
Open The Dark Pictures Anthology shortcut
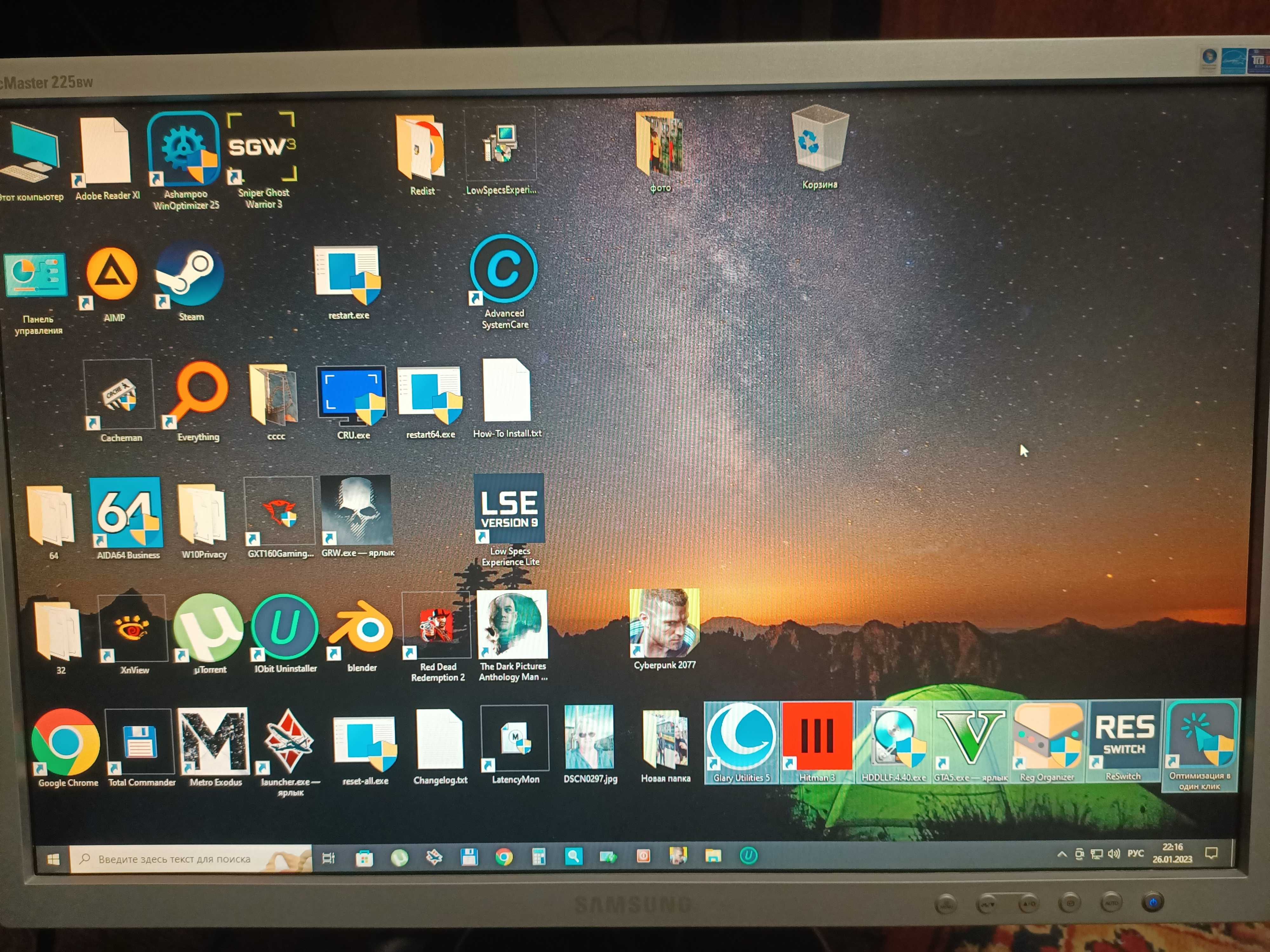click(x=513, y=636)
